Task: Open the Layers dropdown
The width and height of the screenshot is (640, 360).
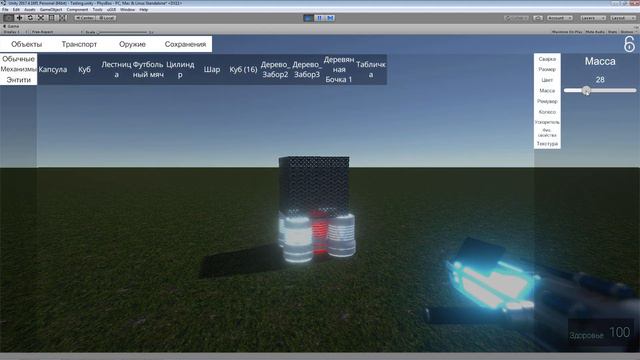Action: [593, 18]
